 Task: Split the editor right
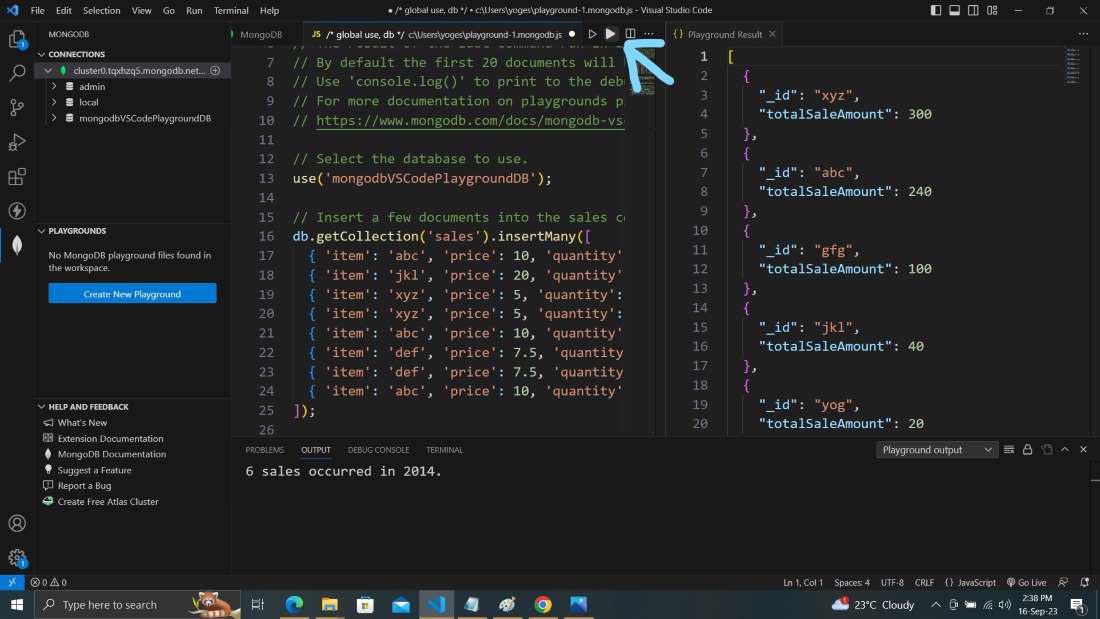(630, 34)
